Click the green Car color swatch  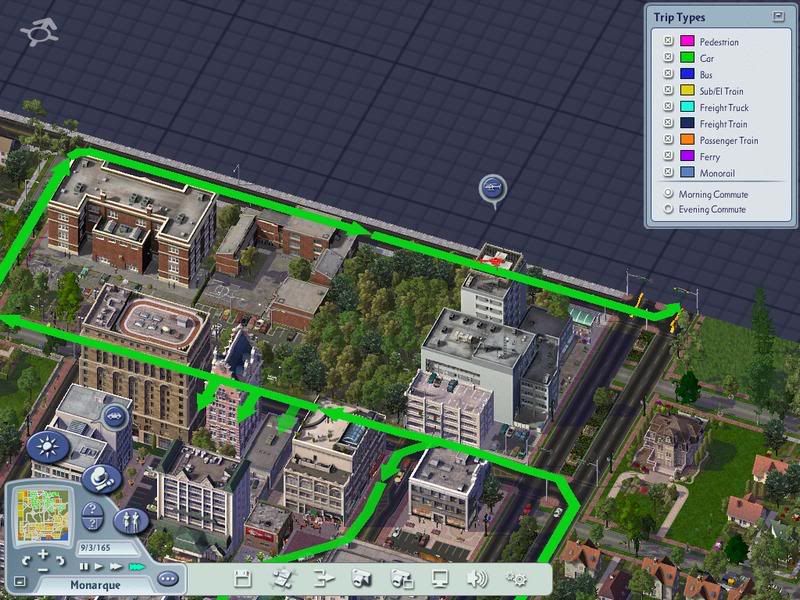[687, 57]
